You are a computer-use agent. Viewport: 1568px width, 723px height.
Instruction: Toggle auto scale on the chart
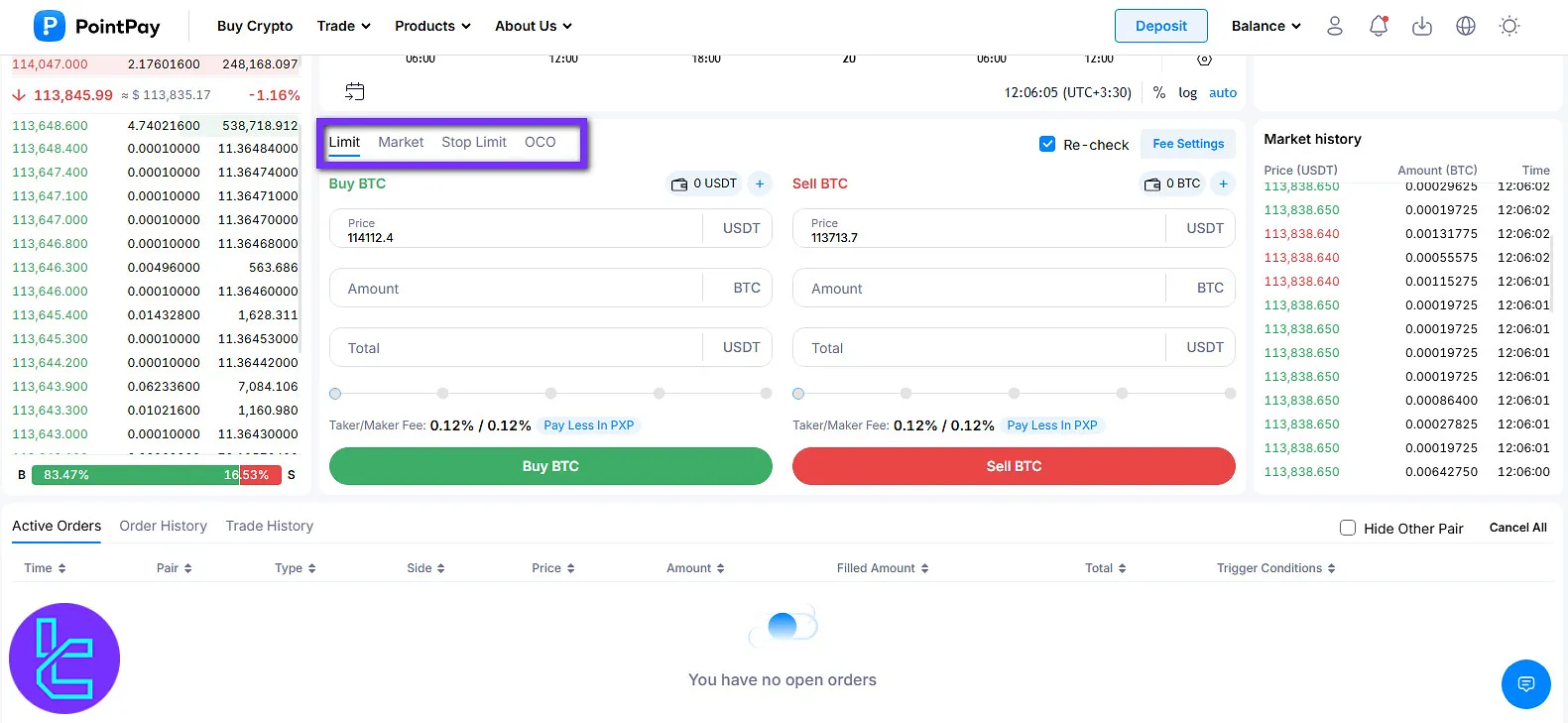[1223, 92]
